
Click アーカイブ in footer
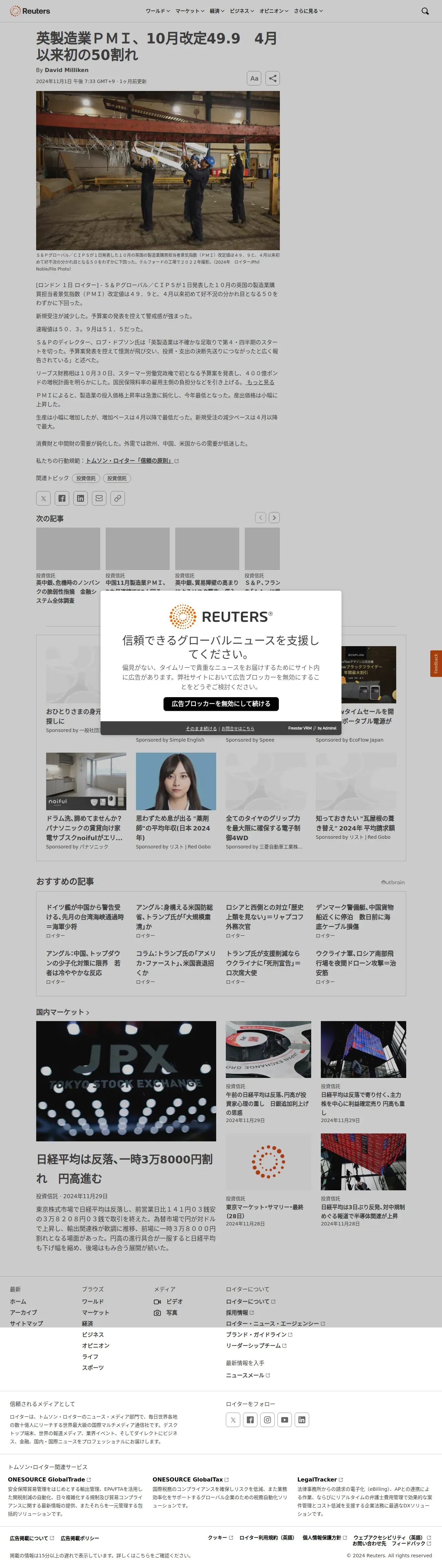[23, 1312]
